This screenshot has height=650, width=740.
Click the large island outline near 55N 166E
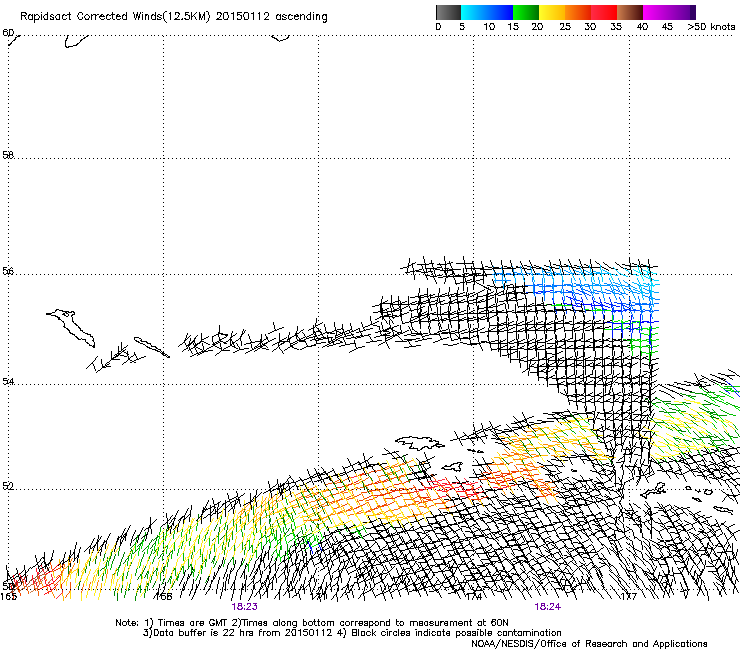tap(72, 328)
